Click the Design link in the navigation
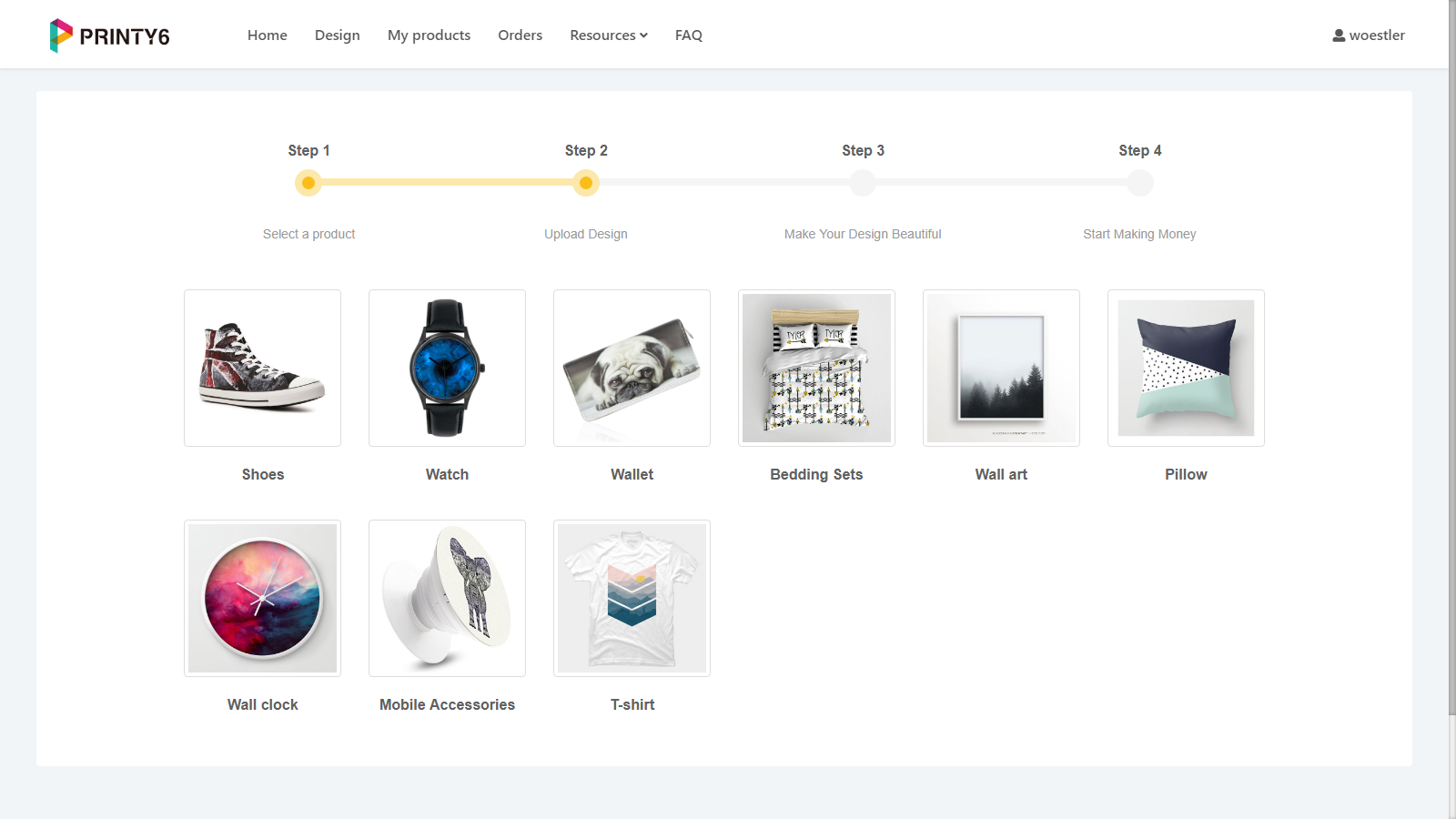This screenshot has height=819, width=1456. tap(337, 35)
